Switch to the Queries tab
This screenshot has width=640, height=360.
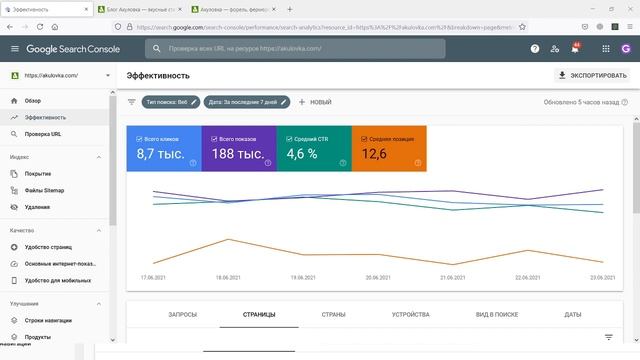point(182,315)
